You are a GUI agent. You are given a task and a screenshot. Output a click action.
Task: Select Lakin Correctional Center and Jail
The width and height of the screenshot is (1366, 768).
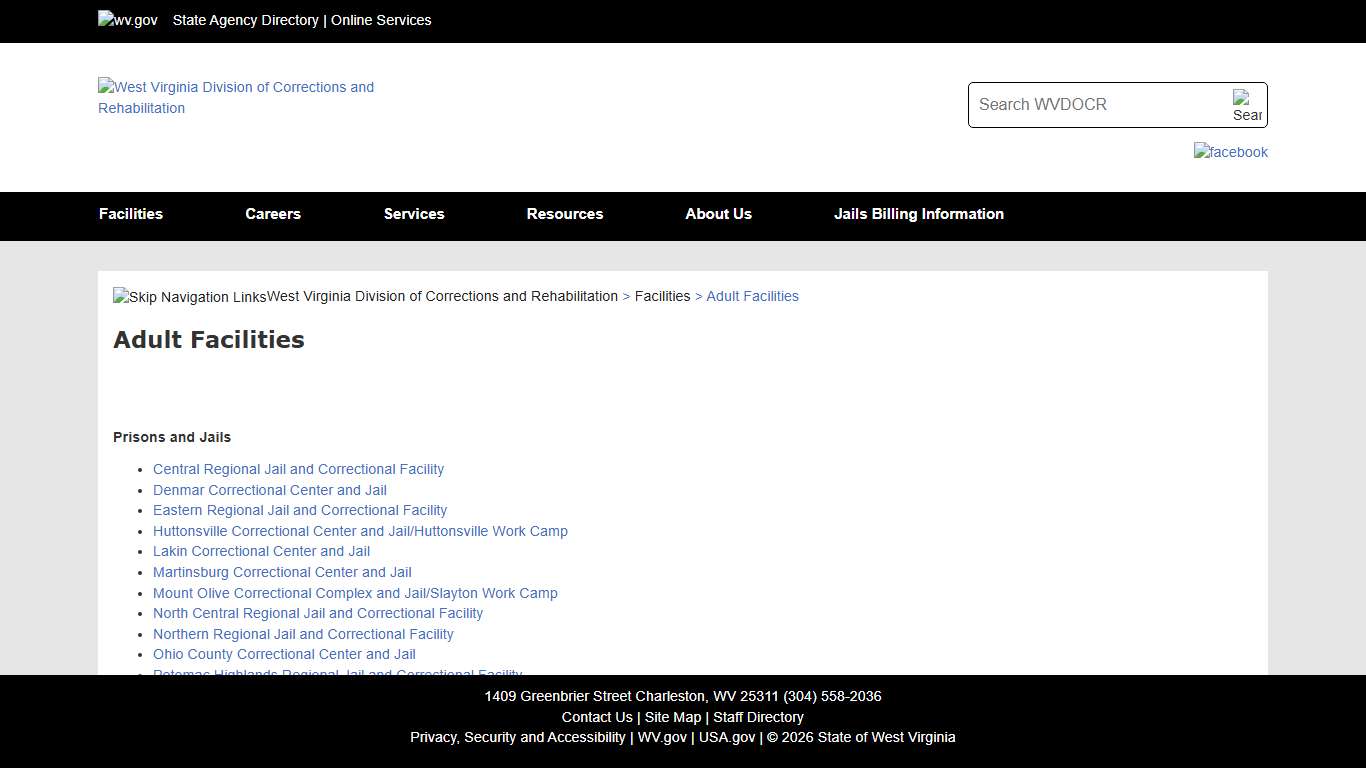pyautogui.click(x=261, y=551)
